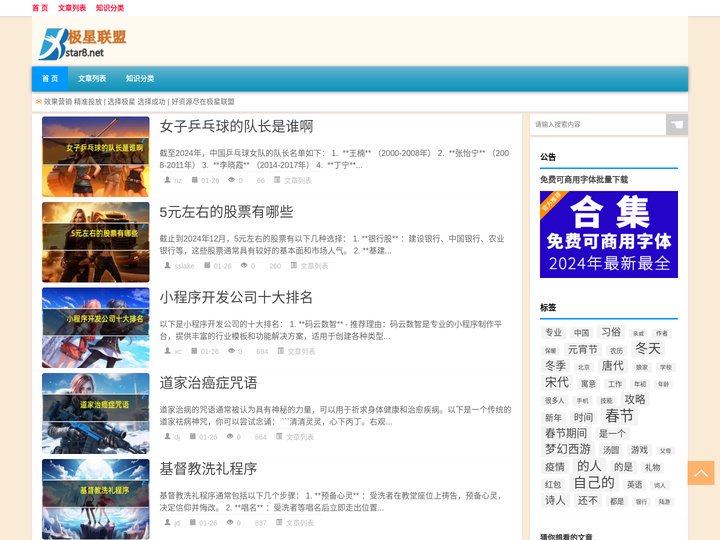The image size is (720, 540).
Task: Click the date icon under 女子乒乓球的队长是谁啊
Action: click(194, 180)
